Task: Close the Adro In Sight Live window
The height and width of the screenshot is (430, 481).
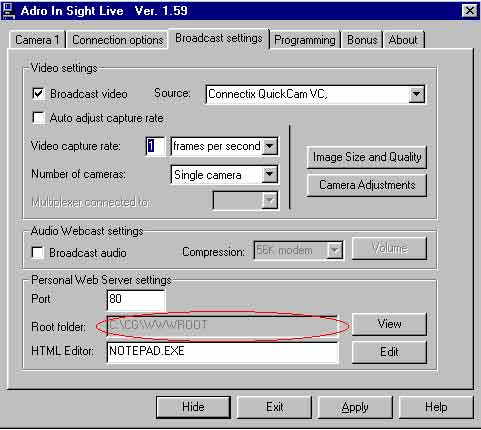Action: pos(469,11)
